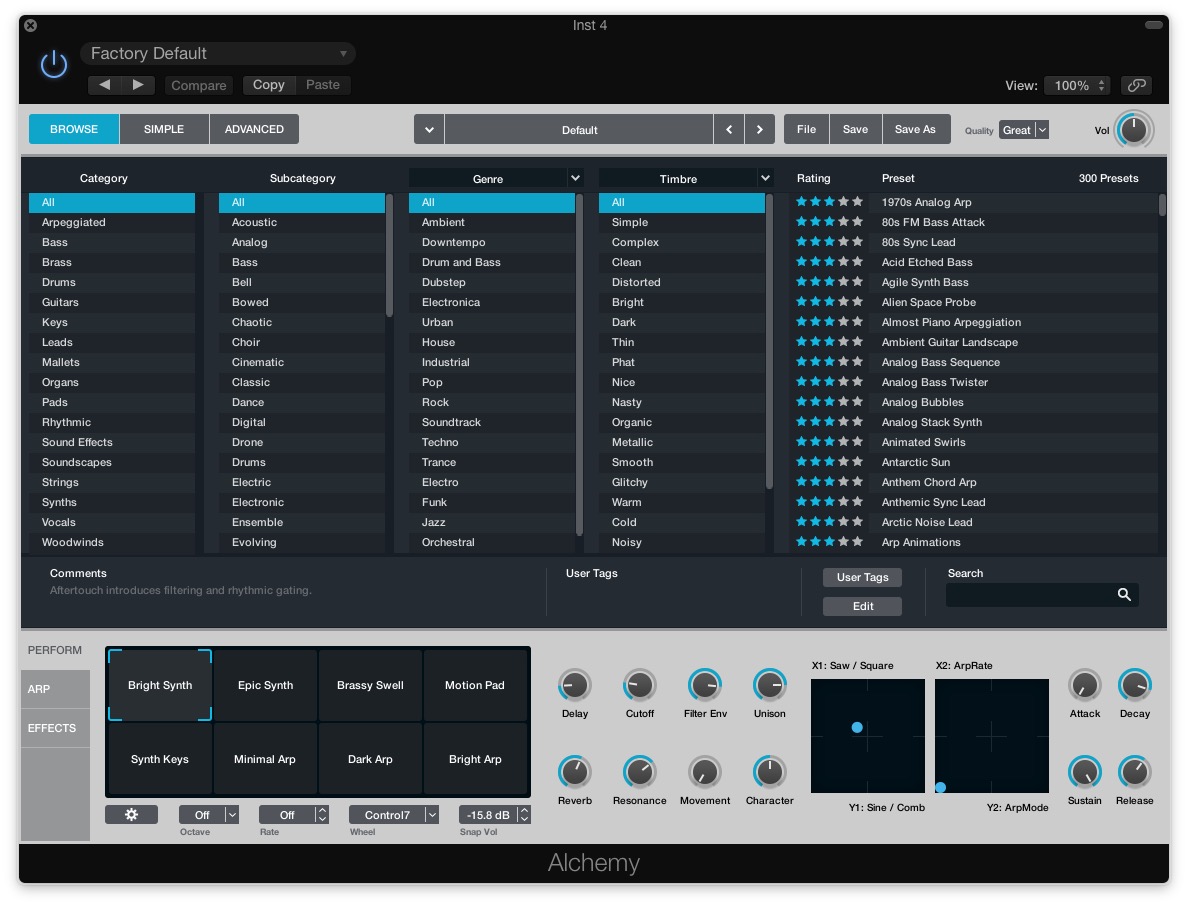Click the Cutoff knob
The width and height of the screenshot is (1188, 906).
(x=639, y=686)
